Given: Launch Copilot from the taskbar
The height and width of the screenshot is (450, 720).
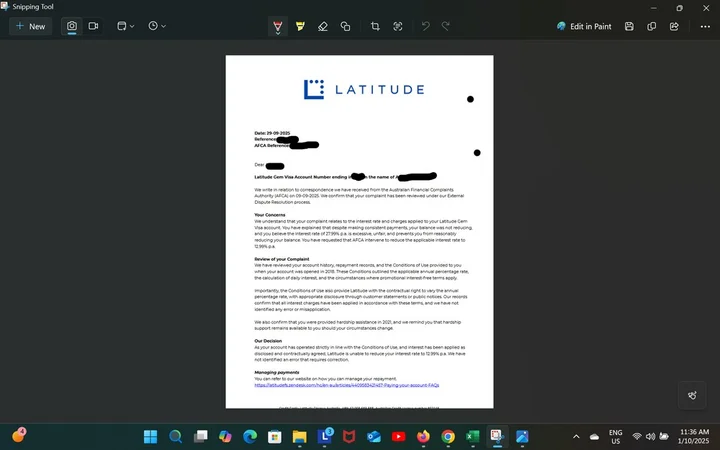Looking at the screenshot, I should (225, 436).
